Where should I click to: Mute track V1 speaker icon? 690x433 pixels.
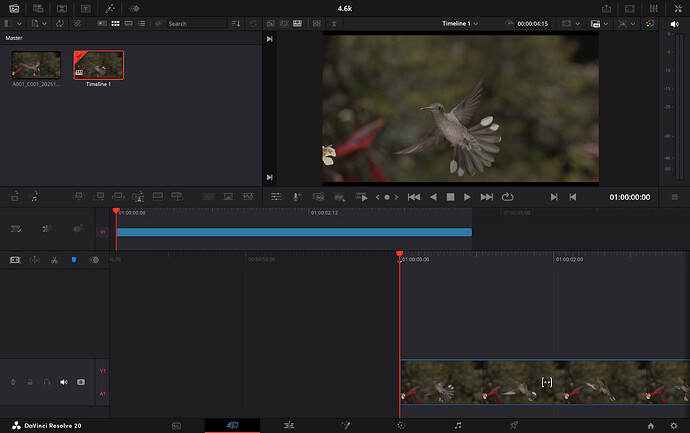[x=64, y=382]
